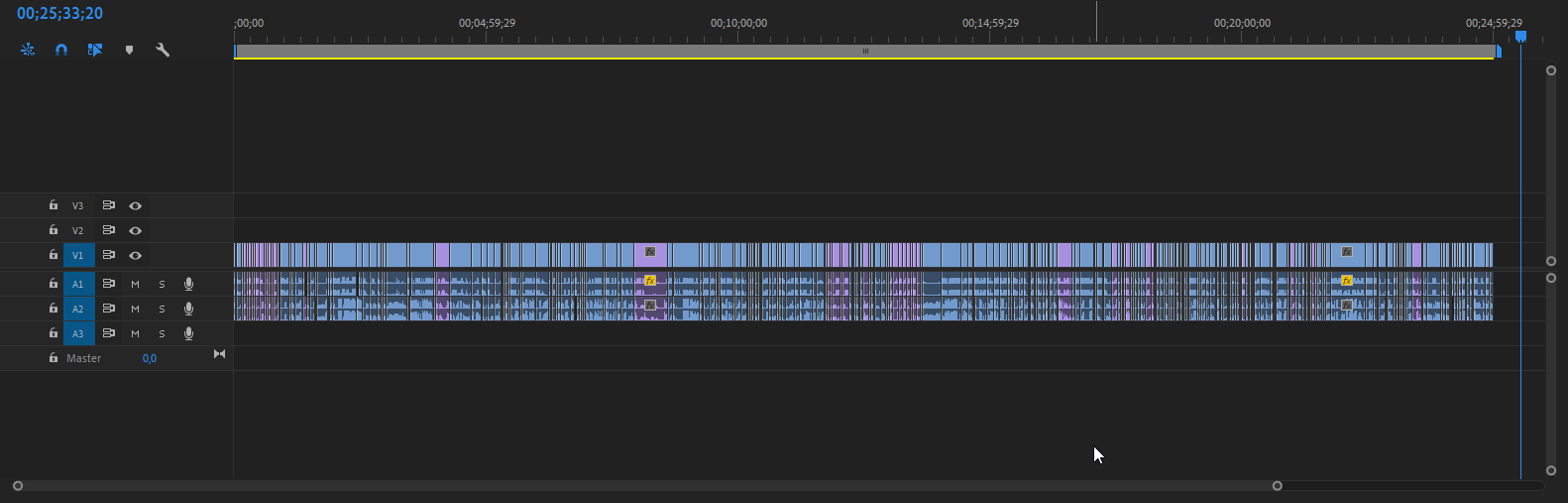Add a marker with the marker icon
Image resolution: width=1568 pixels, height=503 pixels.
point(129,50)
